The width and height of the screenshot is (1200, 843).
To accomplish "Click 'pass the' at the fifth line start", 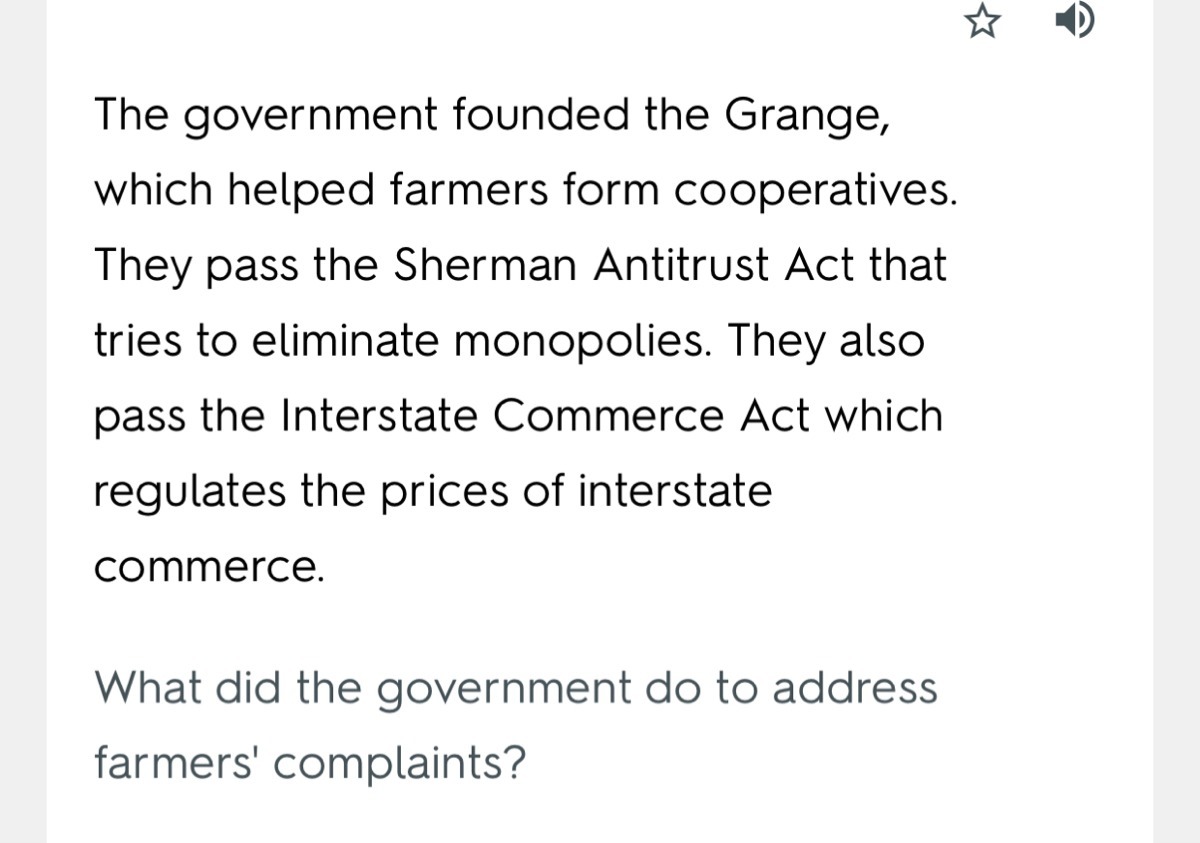I will tap(182, 416).
